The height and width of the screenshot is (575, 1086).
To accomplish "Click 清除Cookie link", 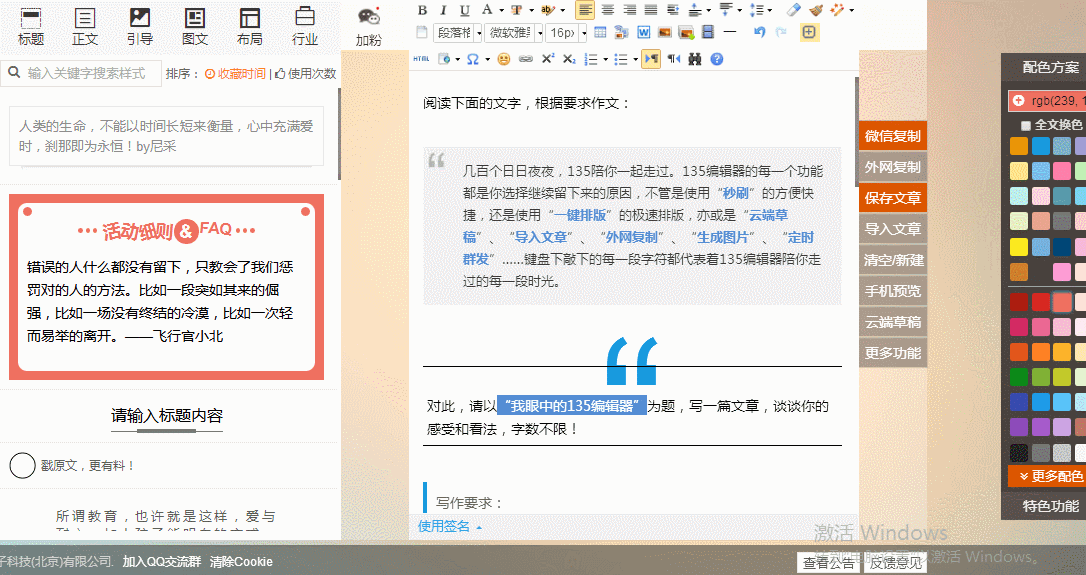I will click(241, 562).
